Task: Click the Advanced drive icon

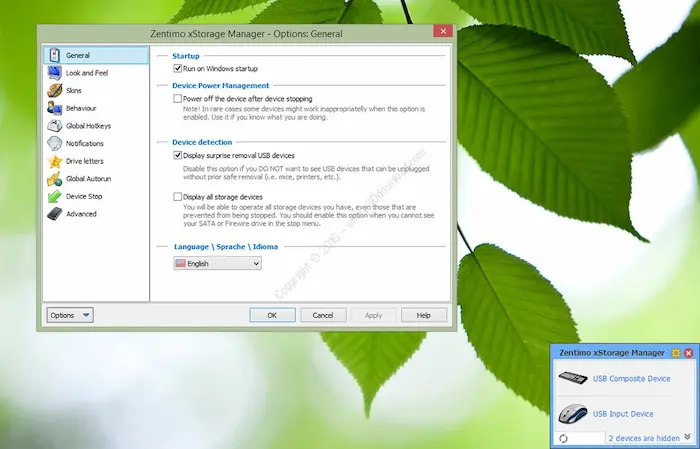Action: coord(54,214)
